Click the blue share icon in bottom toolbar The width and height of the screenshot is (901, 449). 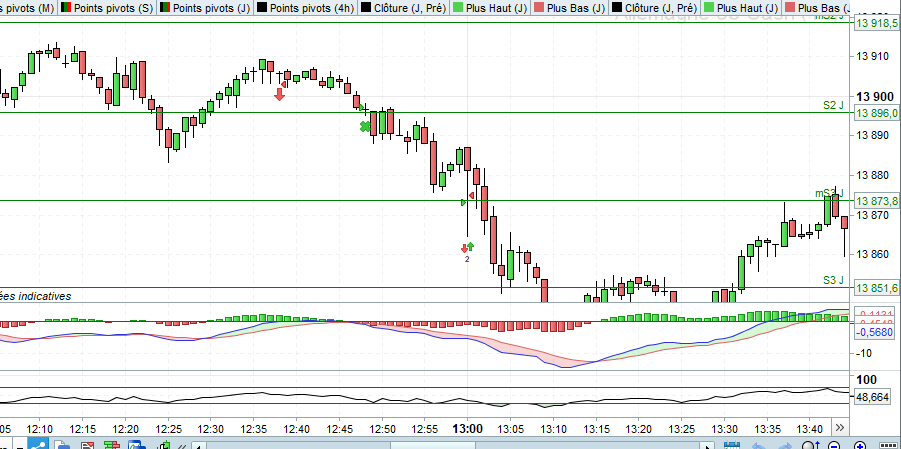click(40, 444)
